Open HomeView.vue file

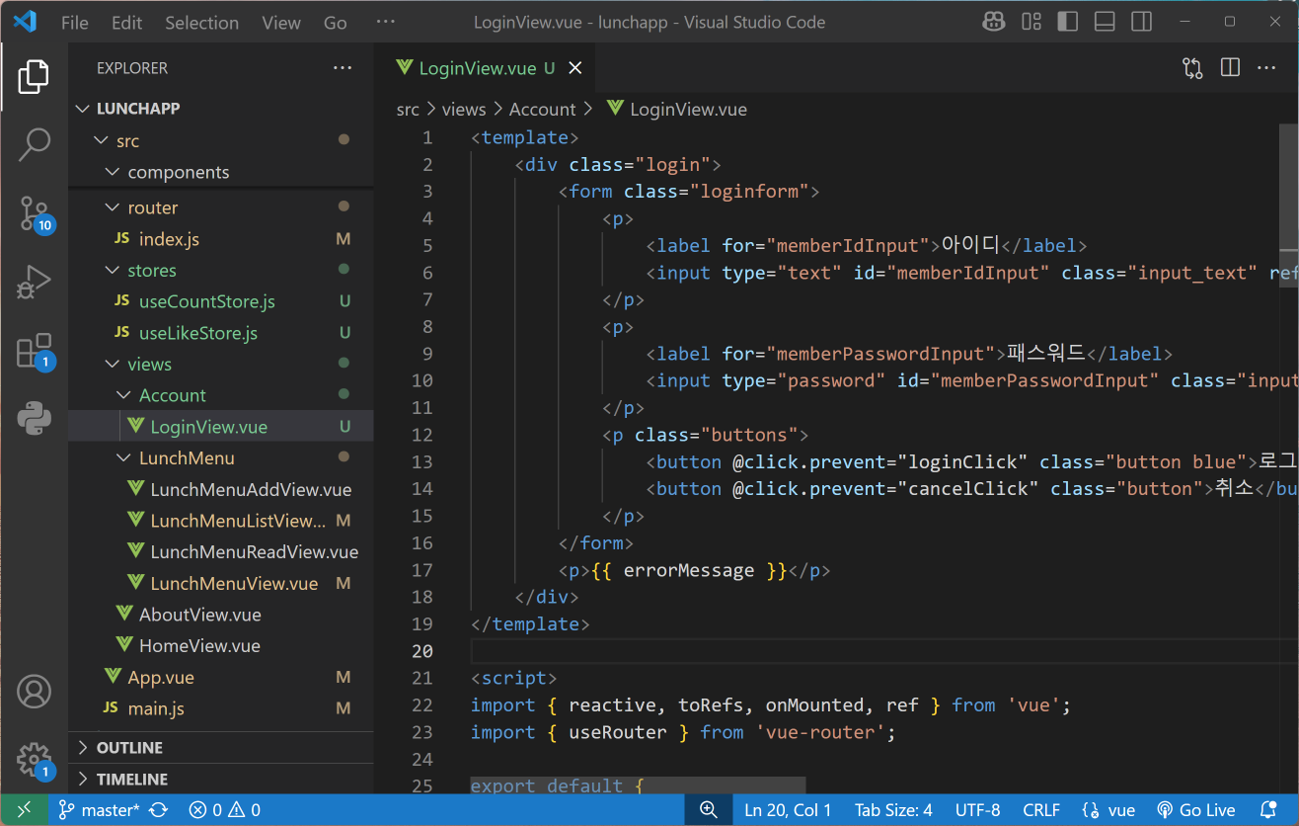point(221,646)
